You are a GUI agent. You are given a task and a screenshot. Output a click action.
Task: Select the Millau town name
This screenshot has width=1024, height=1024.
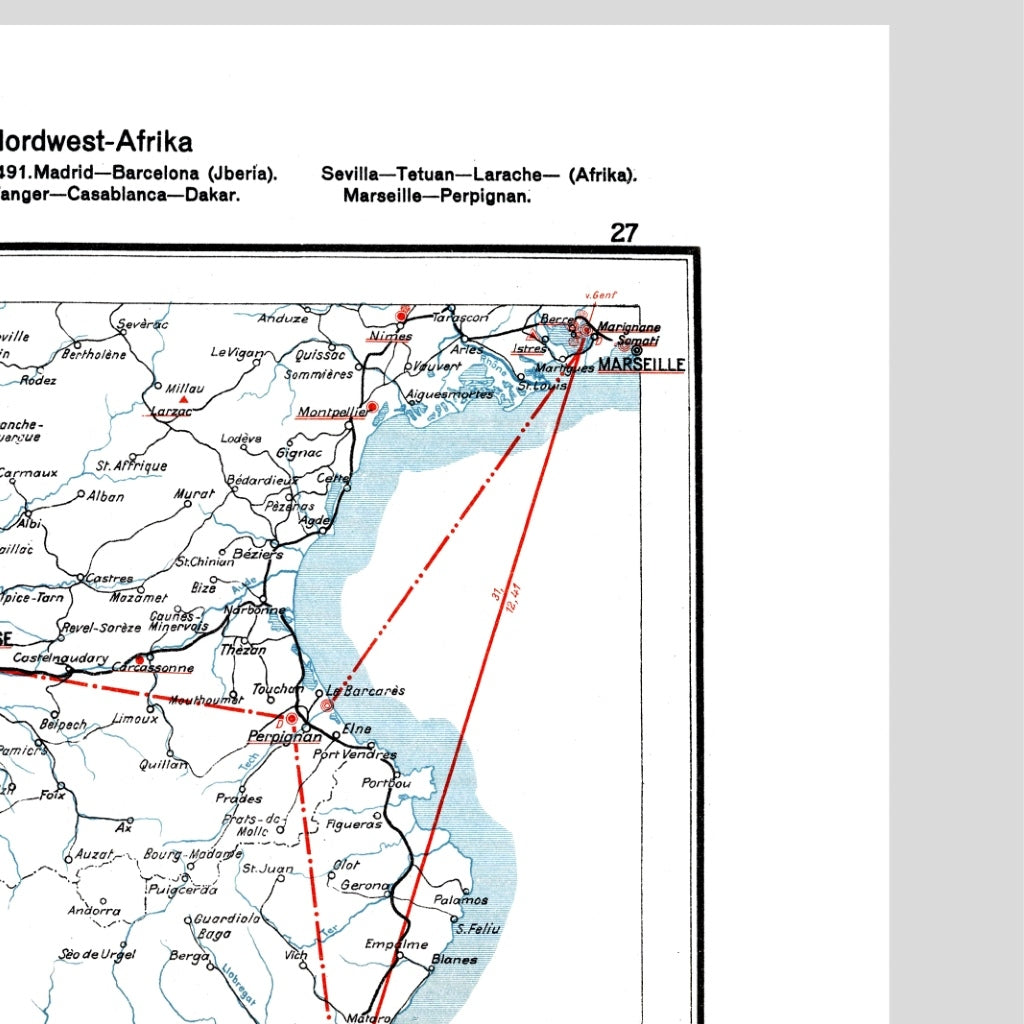(185, 389)
